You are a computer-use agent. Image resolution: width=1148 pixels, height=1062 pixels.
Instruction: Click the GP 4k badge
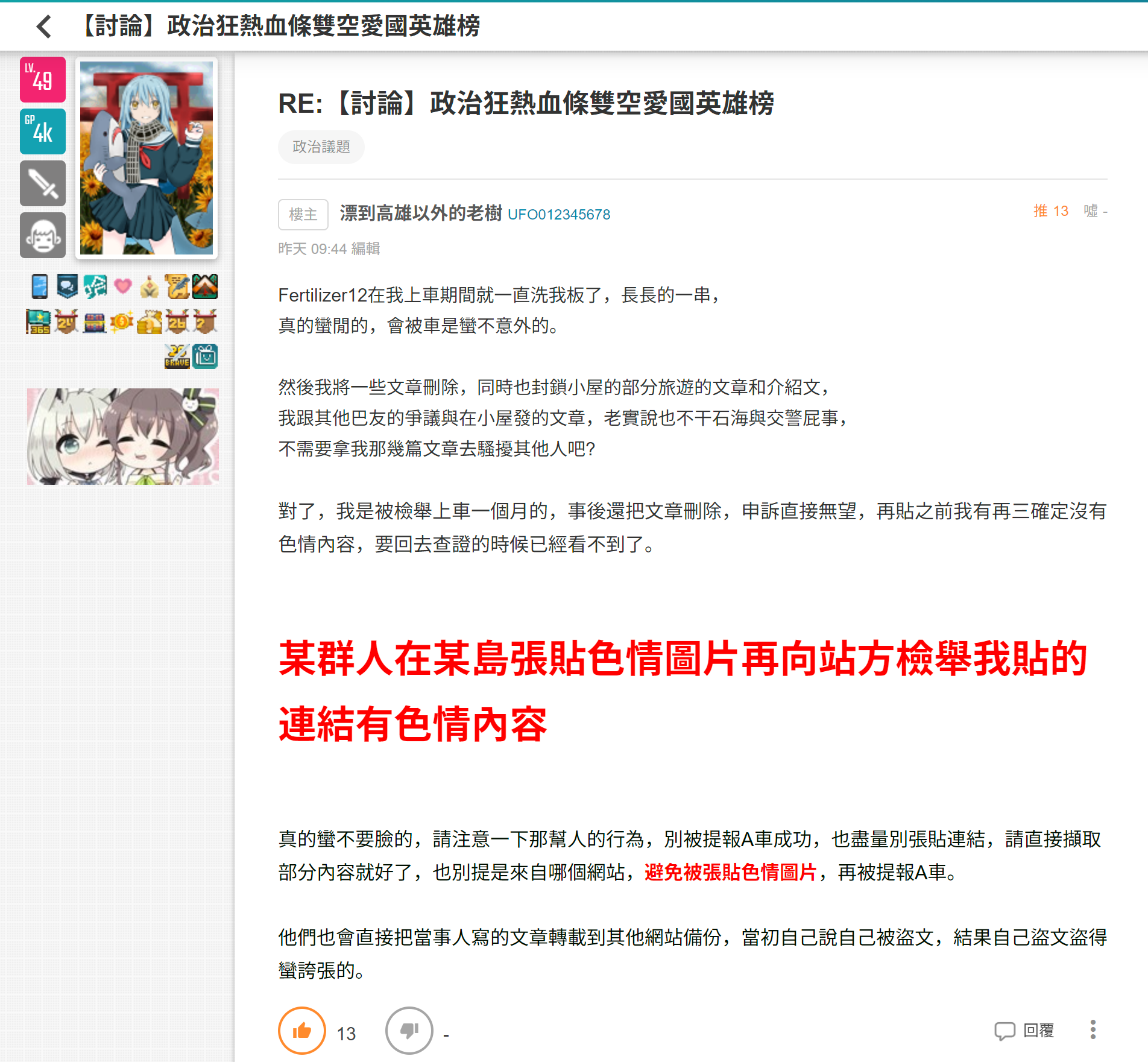[43, 131]
